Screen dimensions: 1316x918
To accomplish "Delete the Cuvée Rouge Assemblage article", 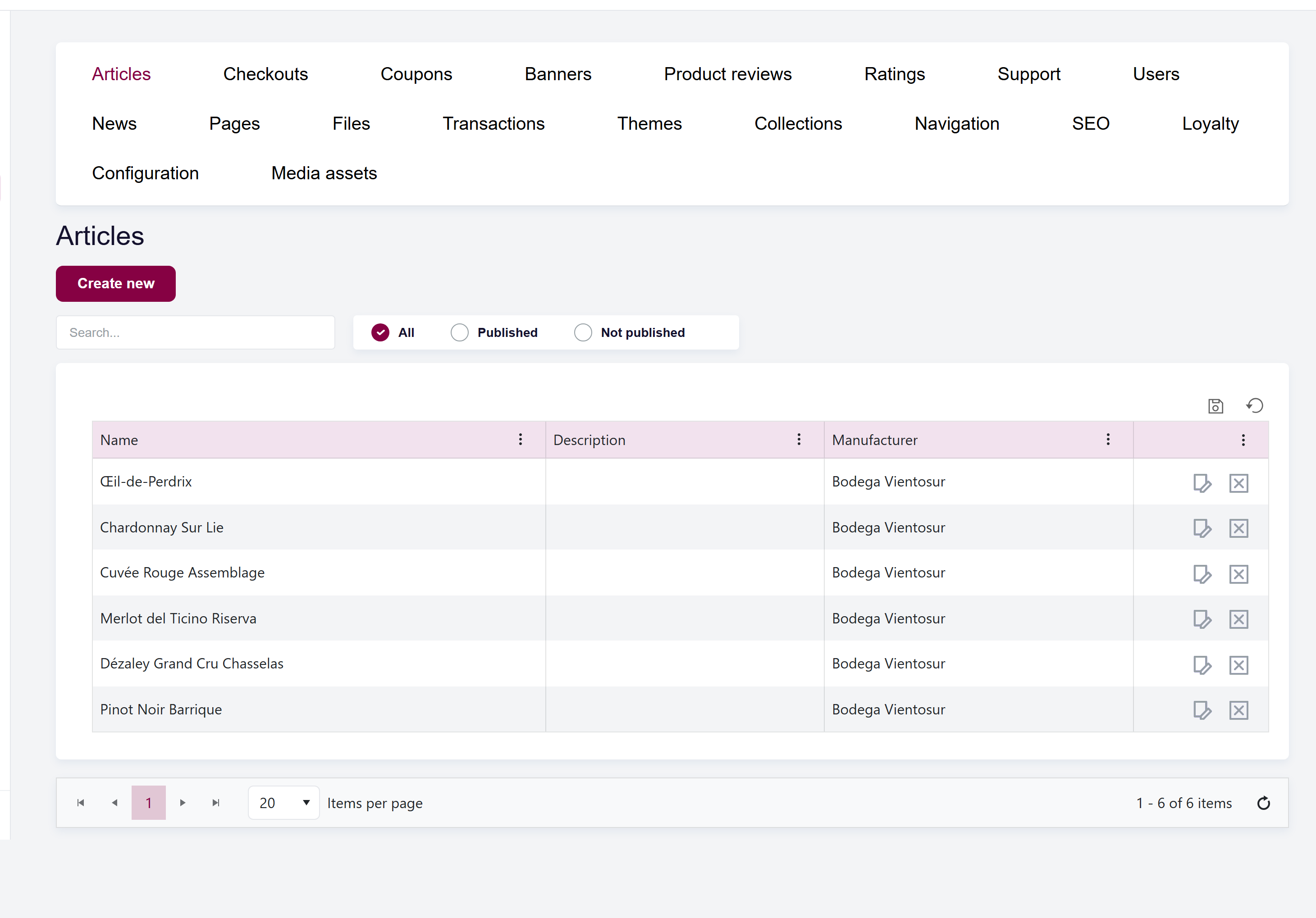I will coord(1238,574).
